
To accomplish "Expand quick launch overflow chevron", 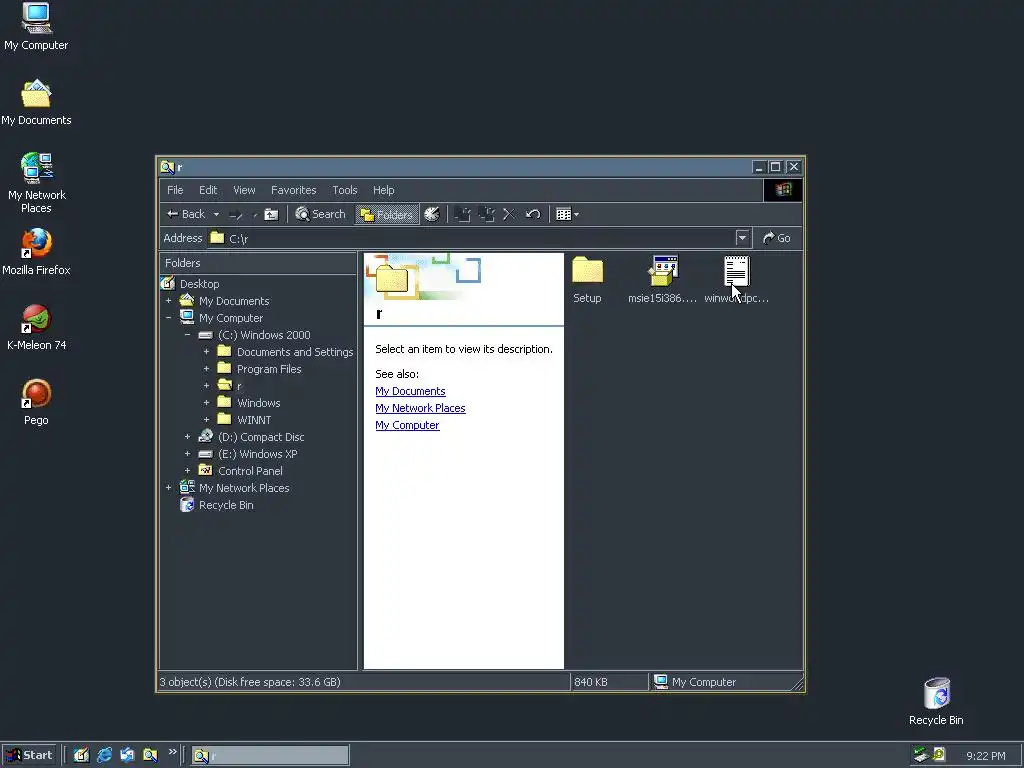I will click(x=172, y=752).
